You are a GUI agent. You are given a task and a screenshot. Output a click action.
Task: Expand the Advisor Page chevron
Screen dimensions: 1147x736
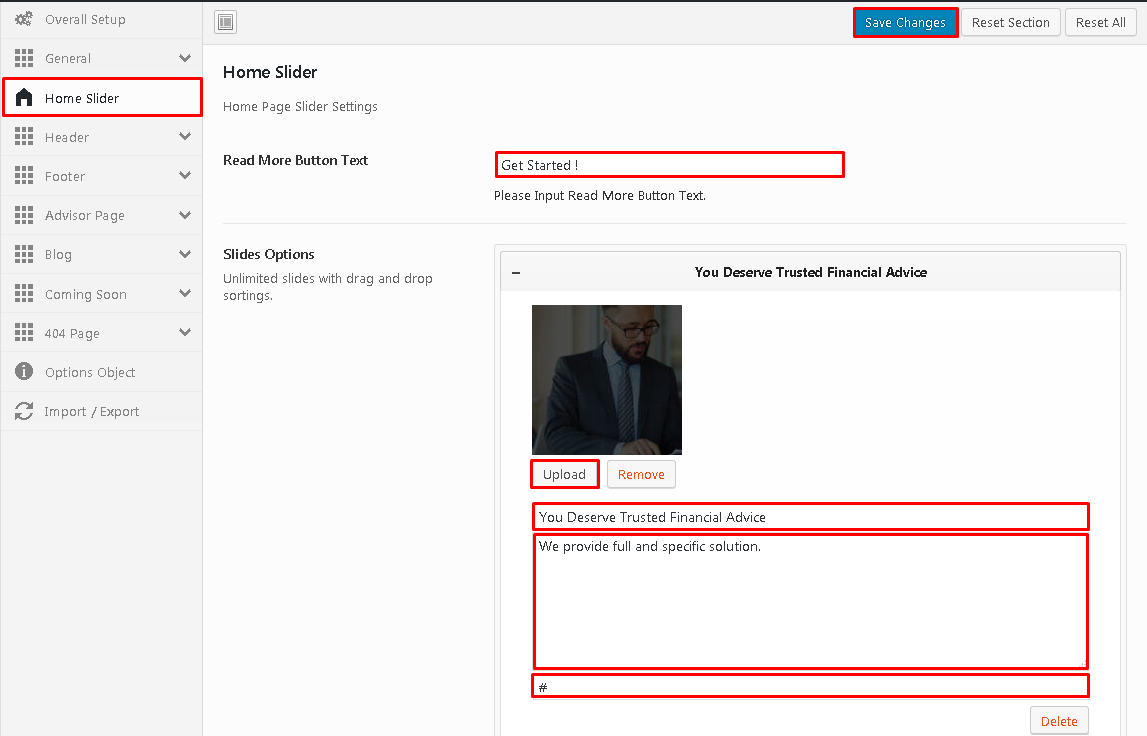coord(184,215)
